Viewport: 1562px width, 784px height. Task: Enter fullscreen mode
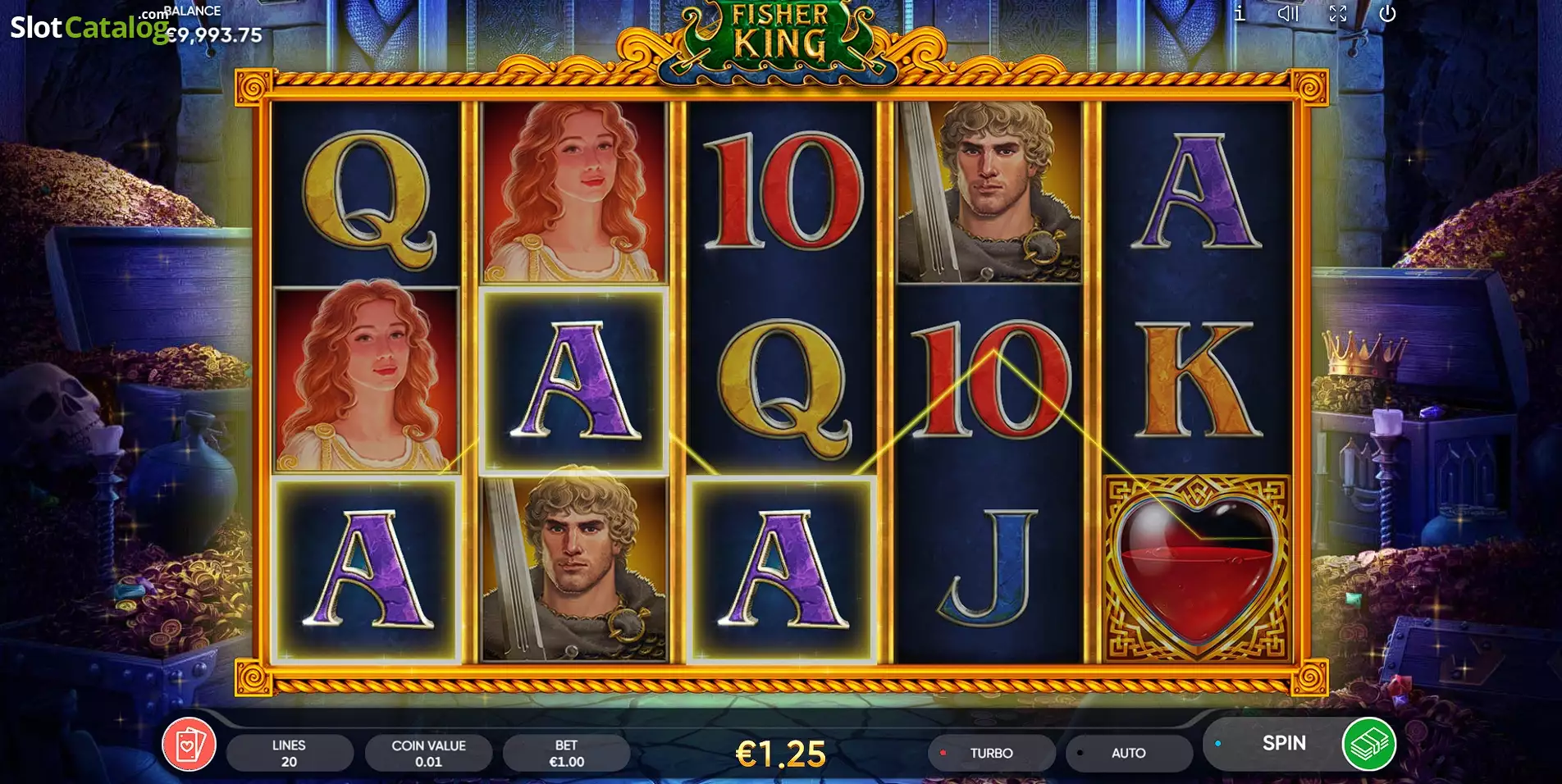[1338, 13]
